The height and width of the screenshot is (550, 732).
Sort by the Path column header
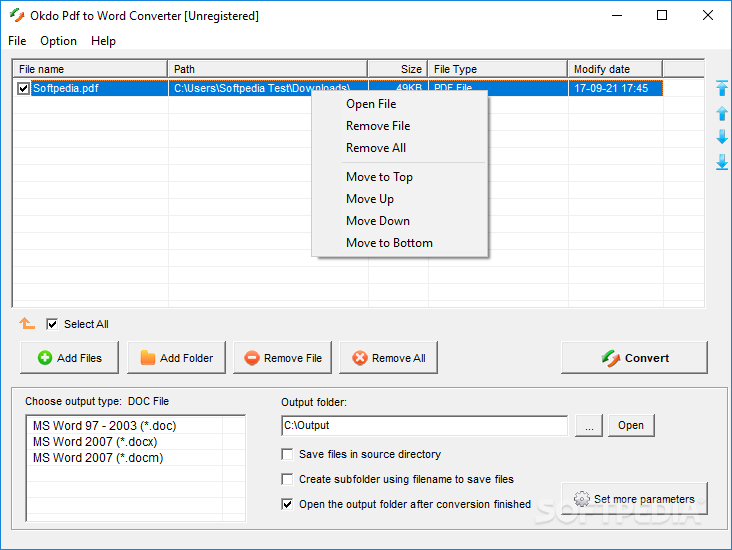[268, 69]
